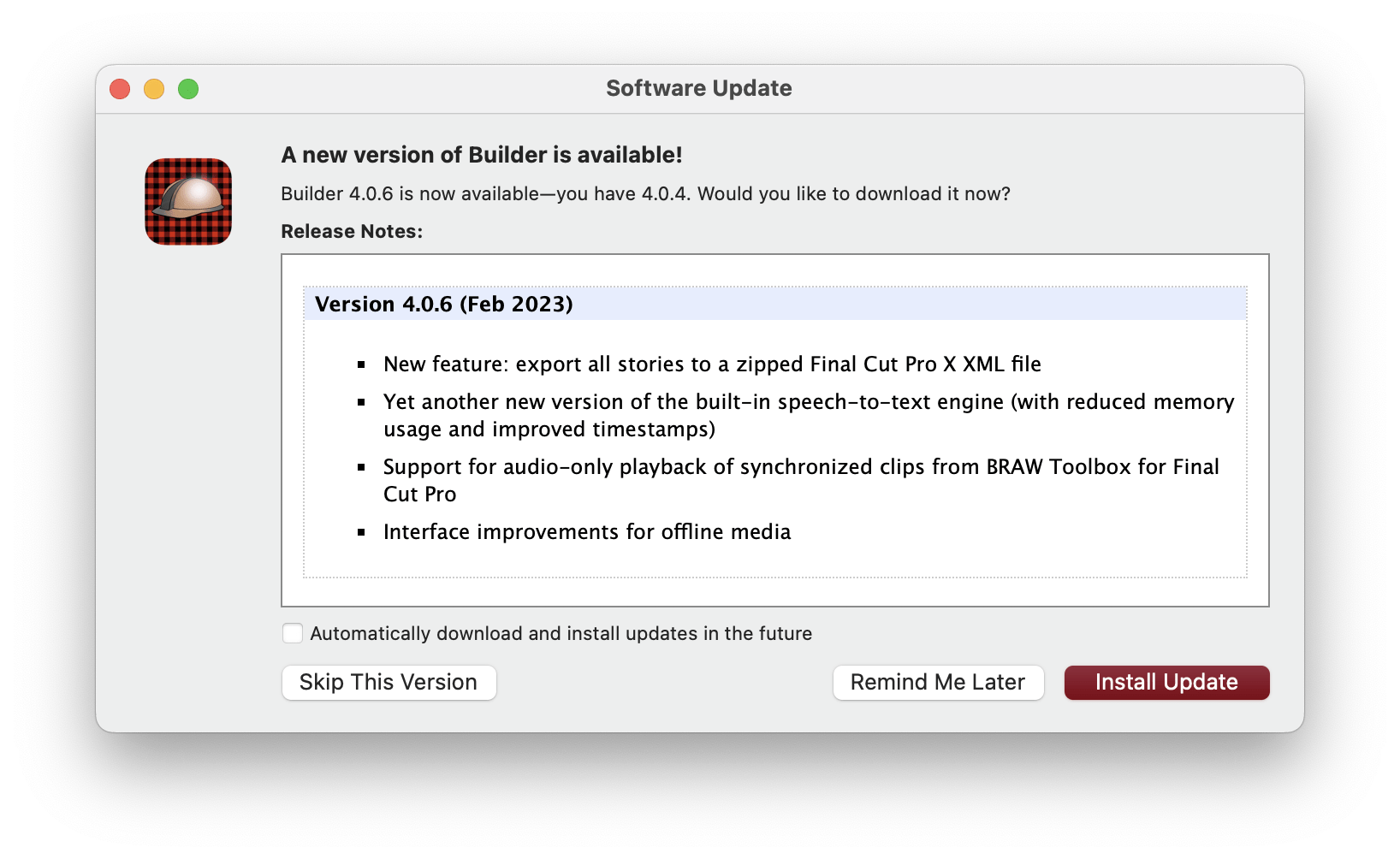Choose Remind Me Later

pyautogui.click(x=938, y=683)
